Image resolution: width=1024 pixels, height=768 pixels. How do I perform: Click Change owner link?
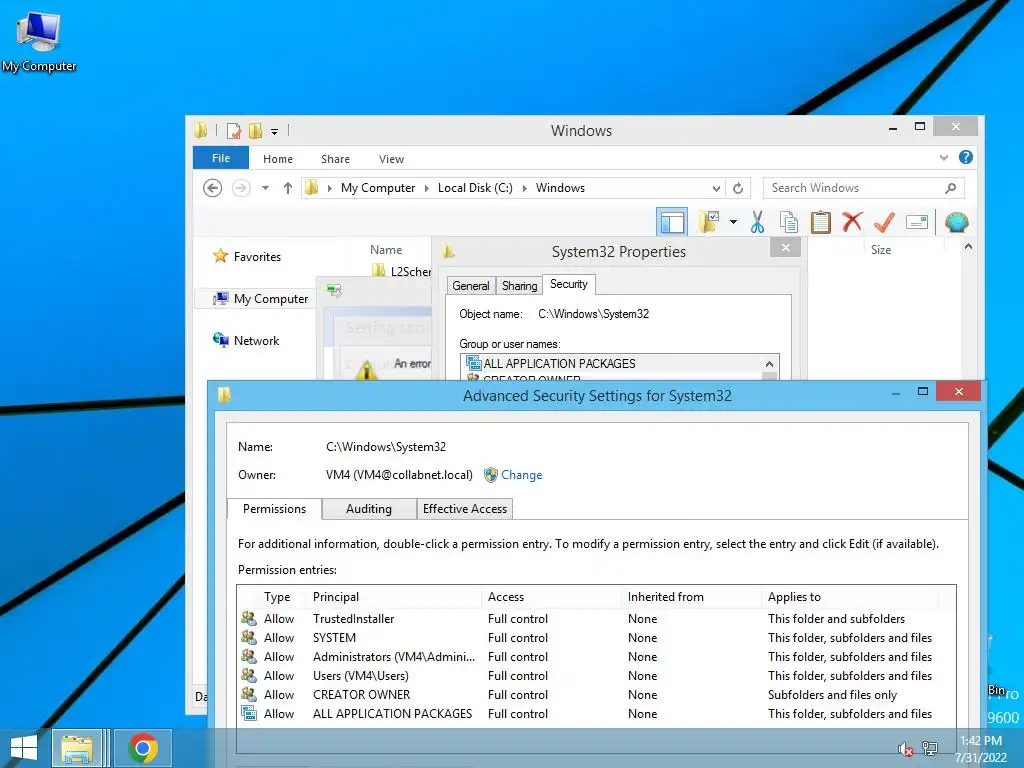(521, 475)
